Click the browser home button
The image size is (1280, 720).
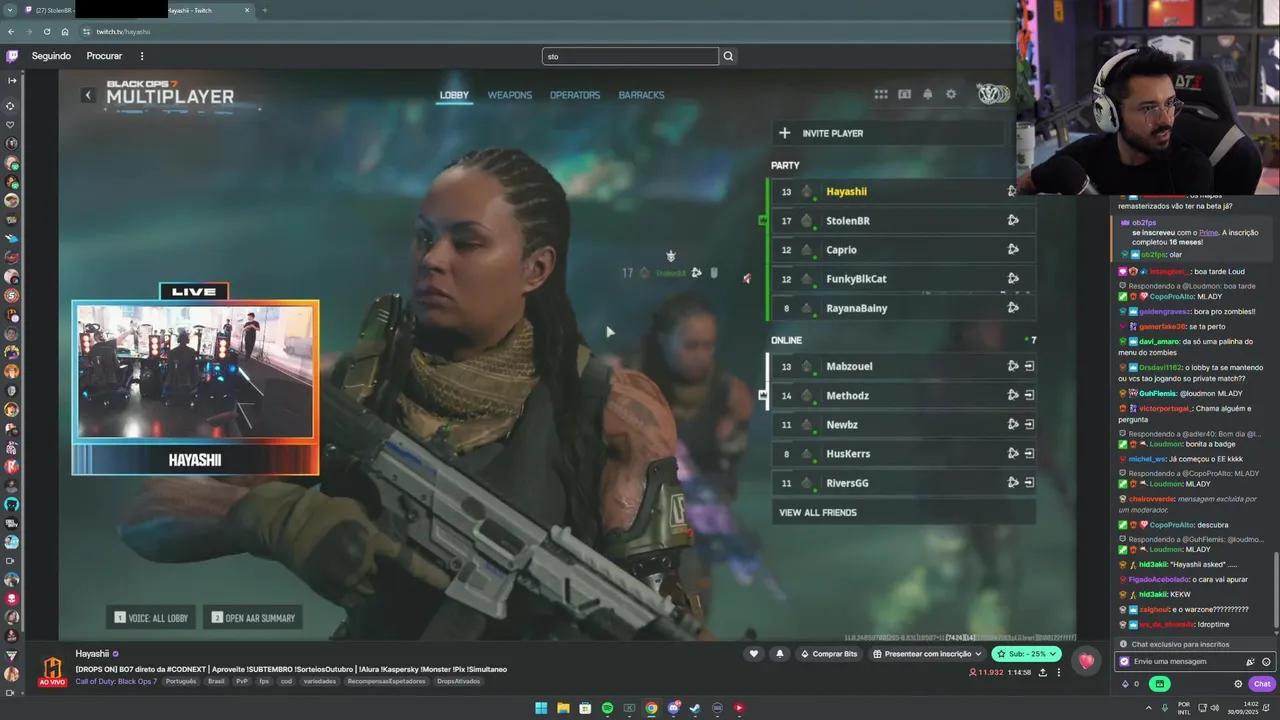click(x=65, y=31)
